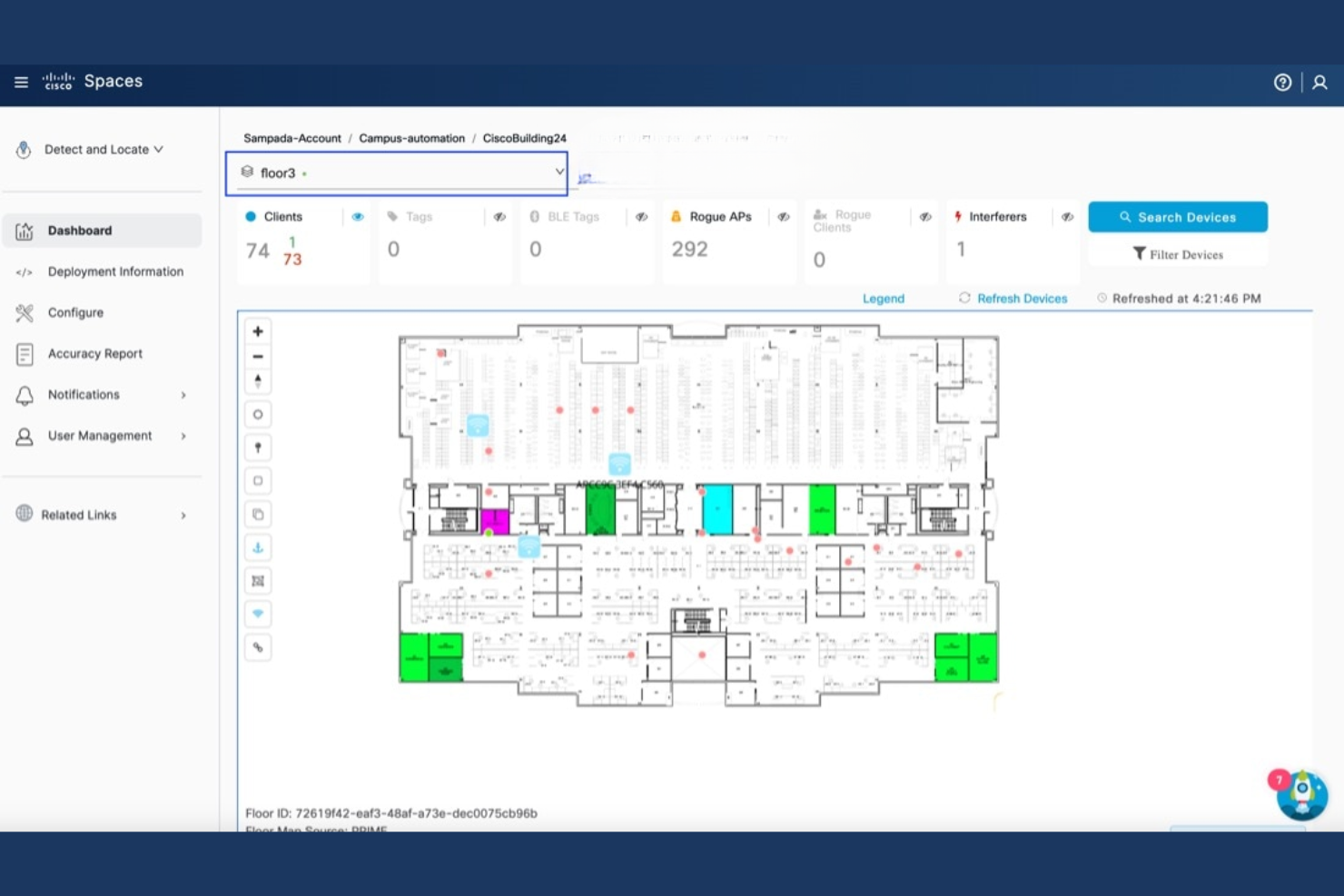The image size is (1344, 896).
Task: Select the pin marker tool
Action: (x=258, y=448)
